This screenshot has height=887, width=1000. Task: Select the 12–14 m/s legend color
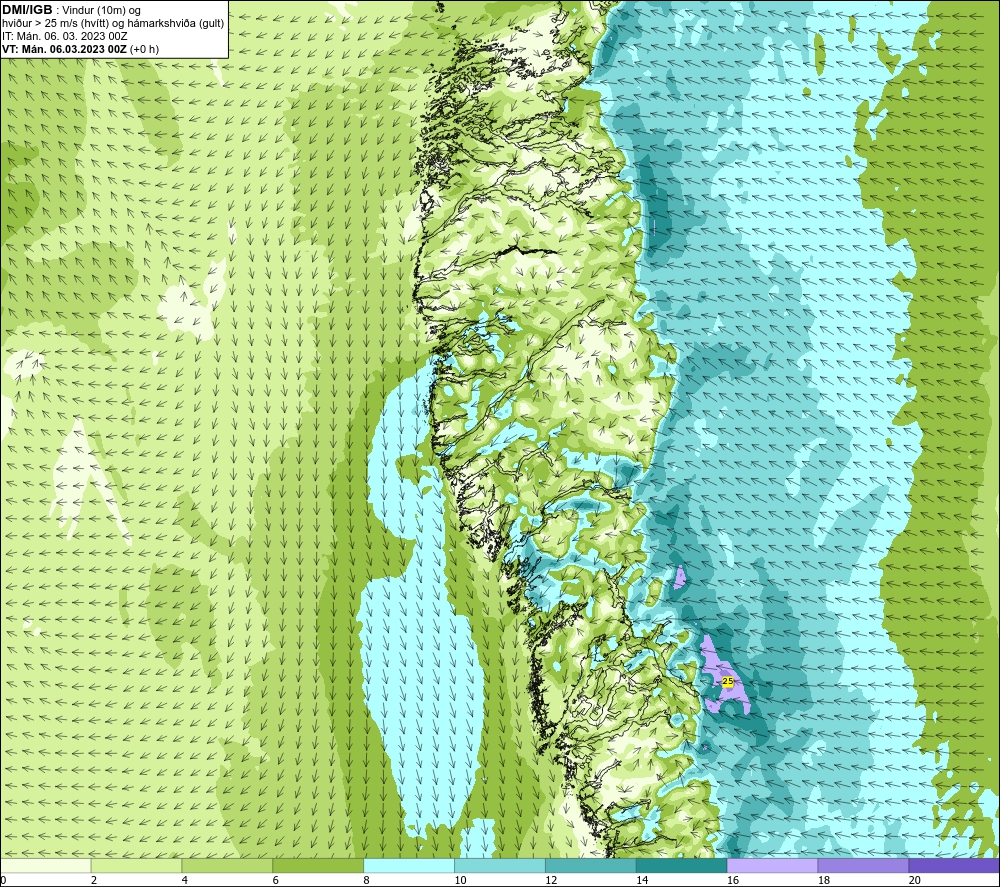pyautogui.click(x=591, y=865)
